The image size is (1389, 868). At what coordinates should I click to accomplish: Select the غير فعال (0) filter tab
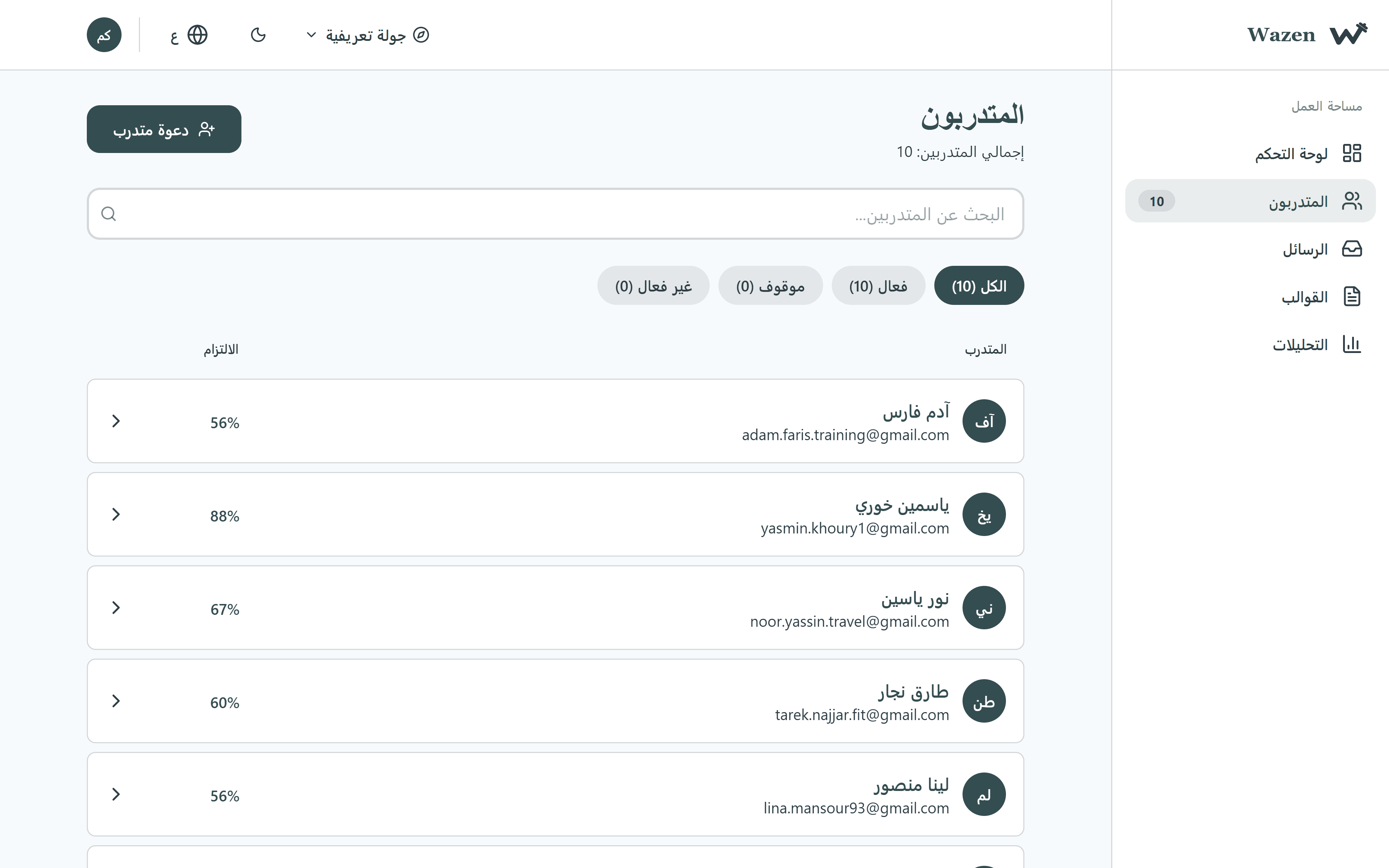click(653, 286)
